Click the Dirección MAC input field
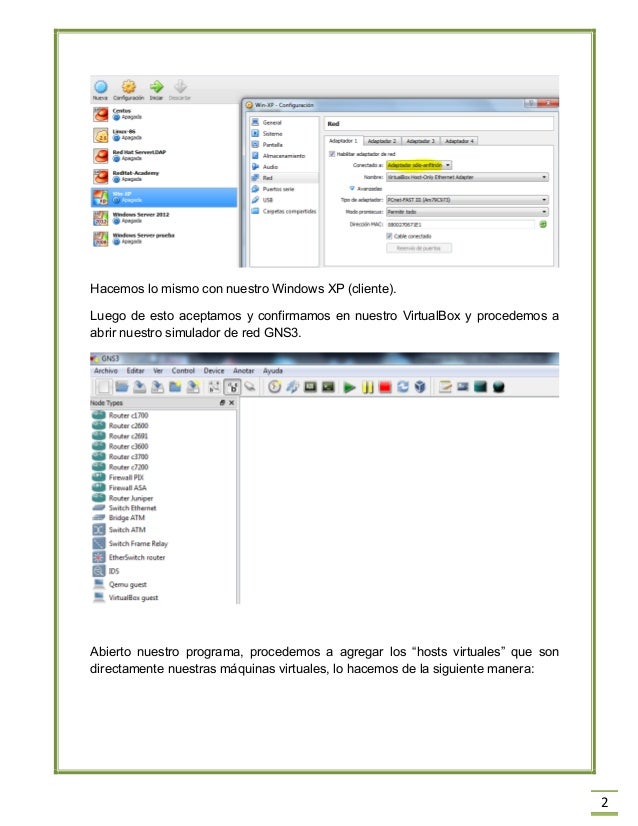 [x=460, y=225]
